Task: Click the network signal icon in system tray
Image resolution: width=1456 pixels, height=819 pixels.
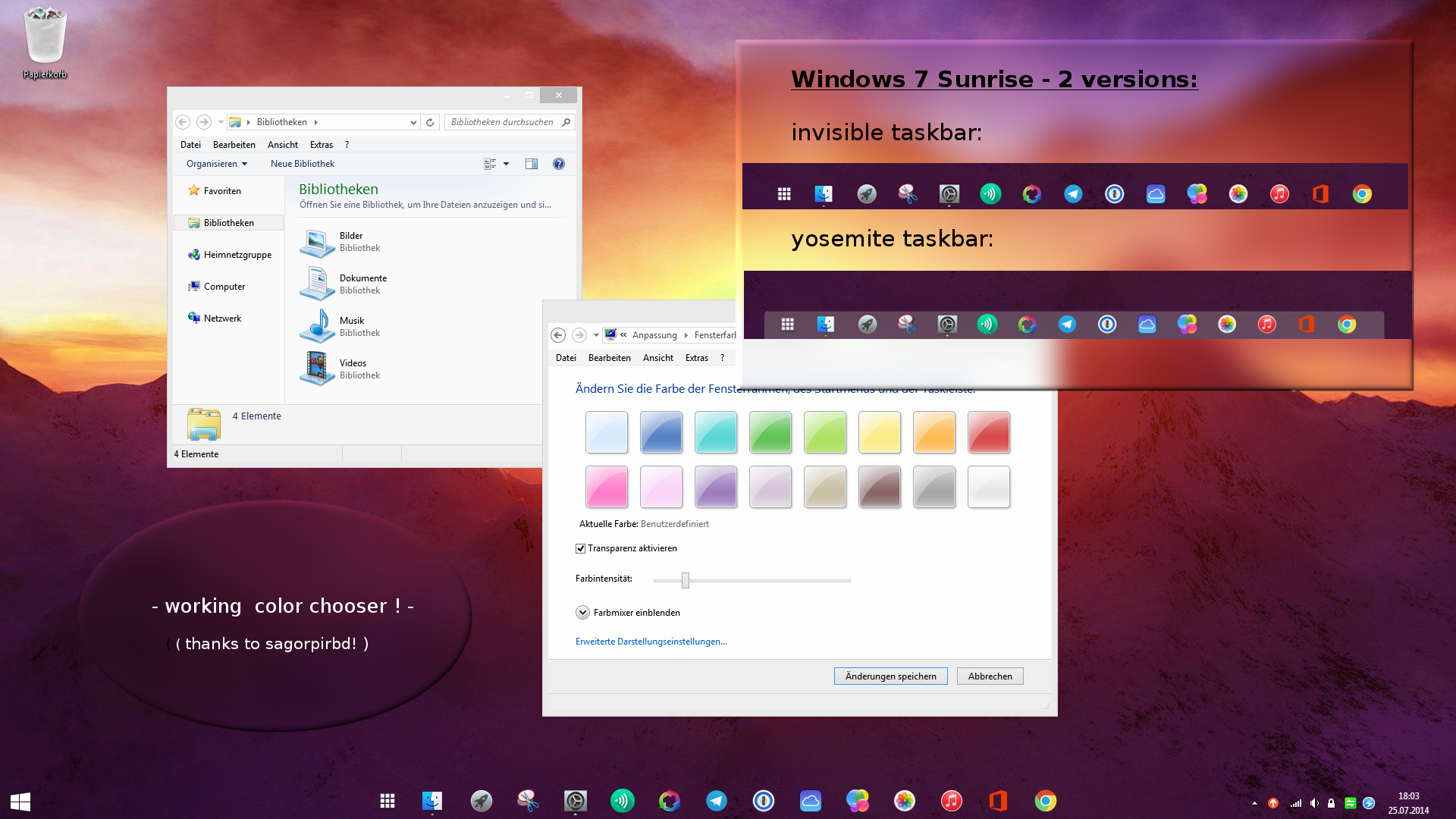Action: (x=1296, y=803)
